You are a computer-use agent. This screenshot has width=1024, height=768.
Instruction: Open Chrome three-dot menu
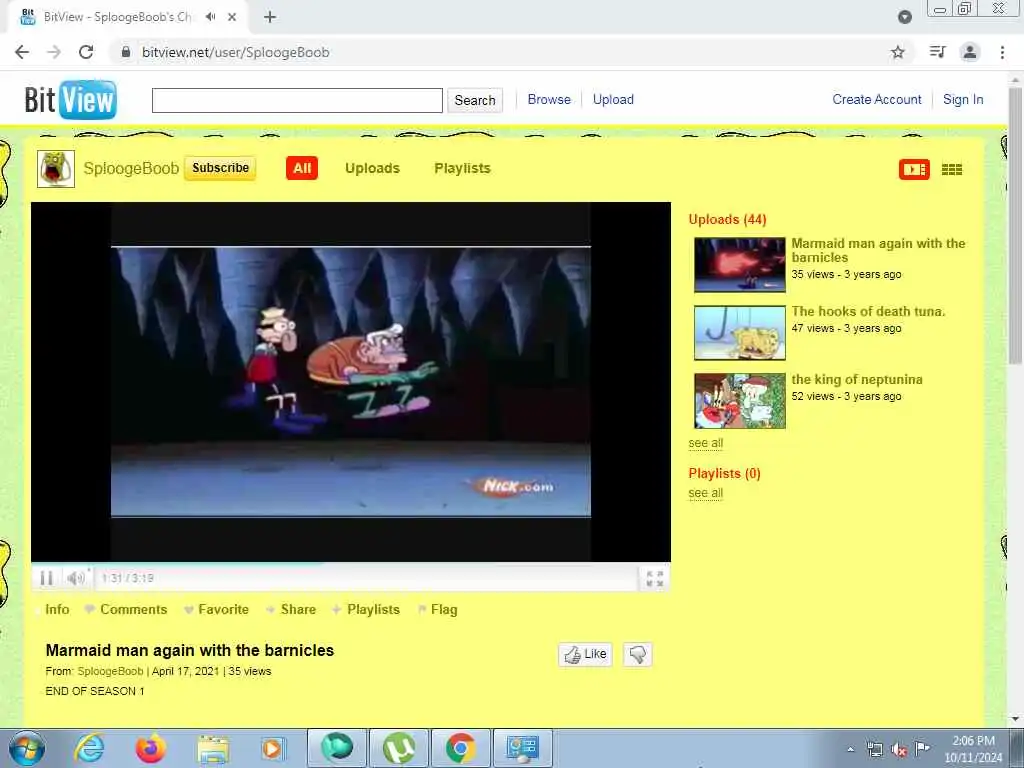click(1002, 52)
